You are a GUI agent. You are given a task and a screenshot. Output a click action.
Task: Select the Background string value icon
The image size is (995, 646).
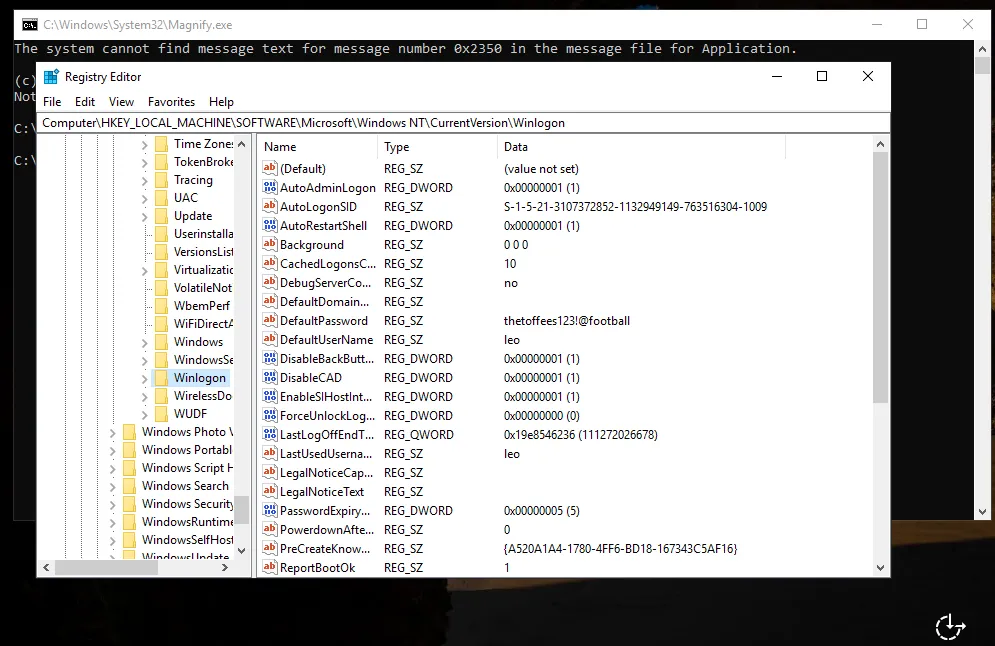(x=270, y=244)
